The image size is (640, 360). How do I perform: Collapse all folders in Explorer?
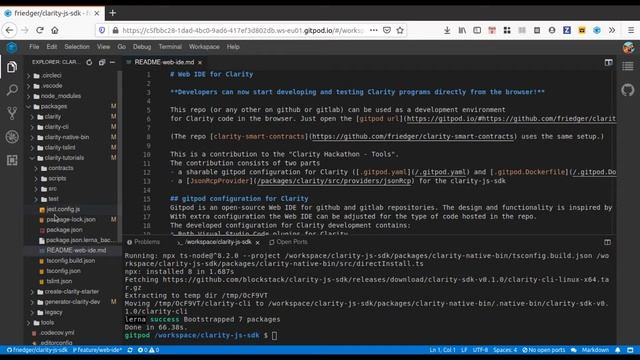coord(102,62)
